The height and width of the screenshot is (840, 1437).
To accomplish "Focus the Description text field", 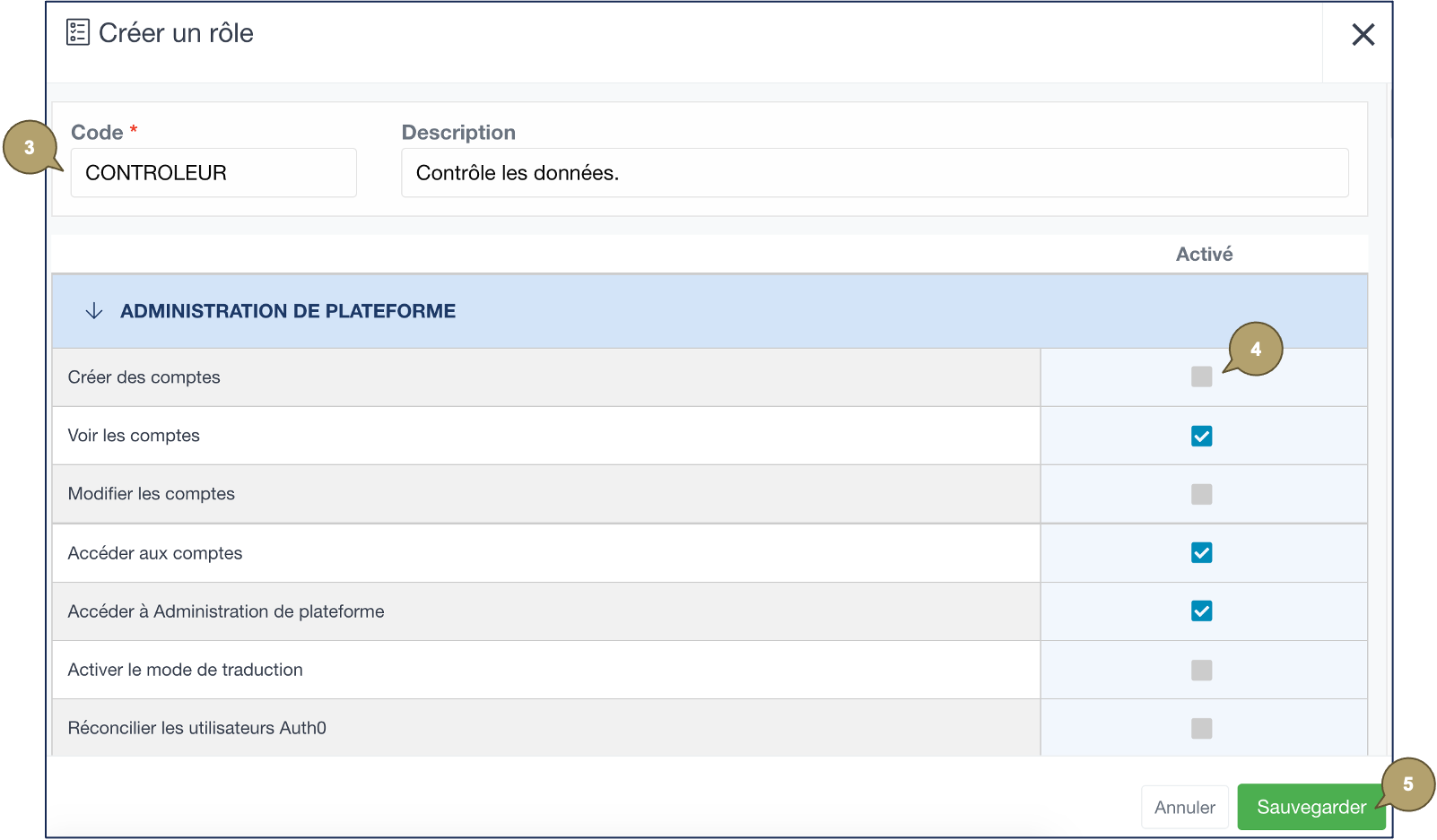I will tap(875, 173).
